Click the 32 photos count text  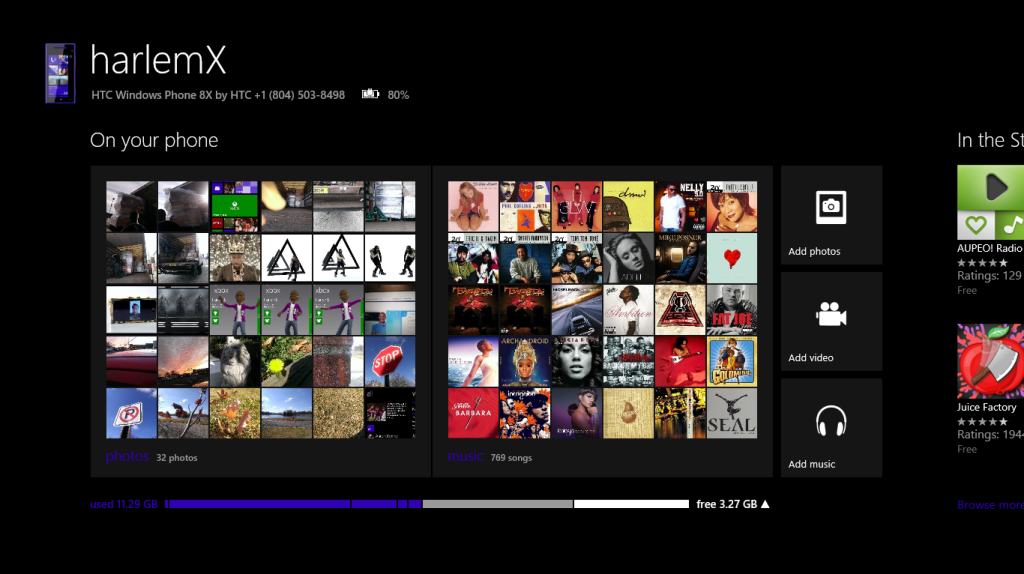(x=176, y=458)
